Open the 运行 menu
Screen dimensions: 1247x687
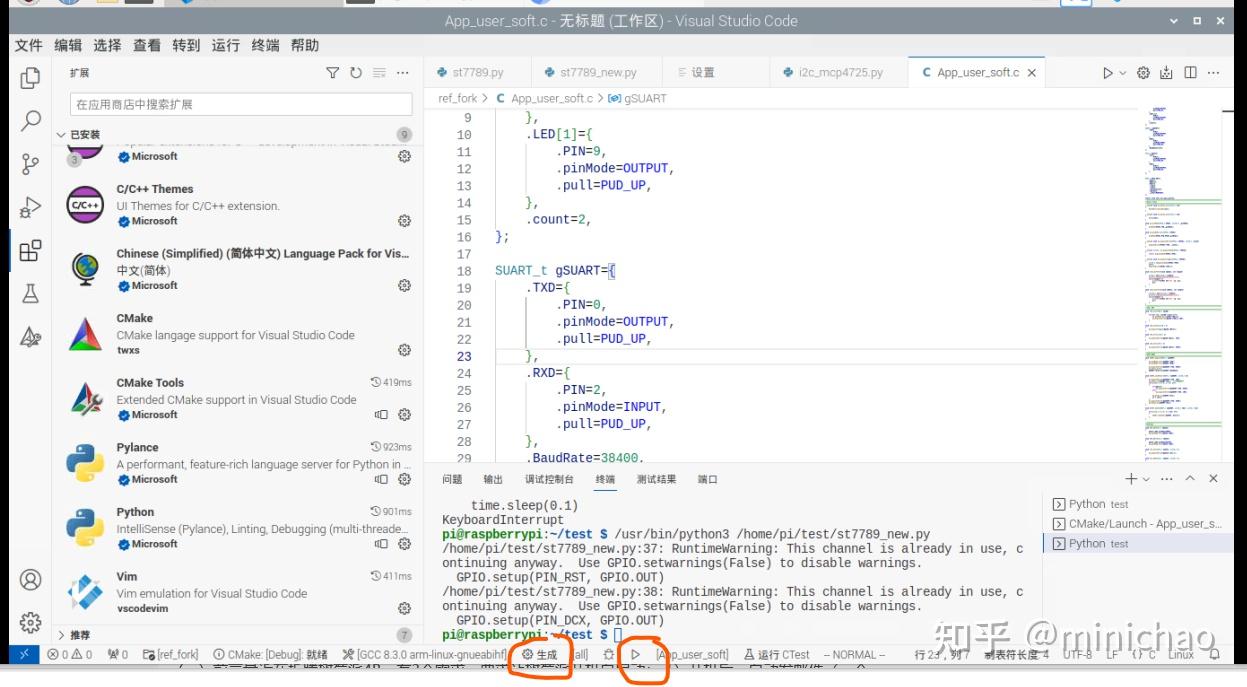pos(224,45)
